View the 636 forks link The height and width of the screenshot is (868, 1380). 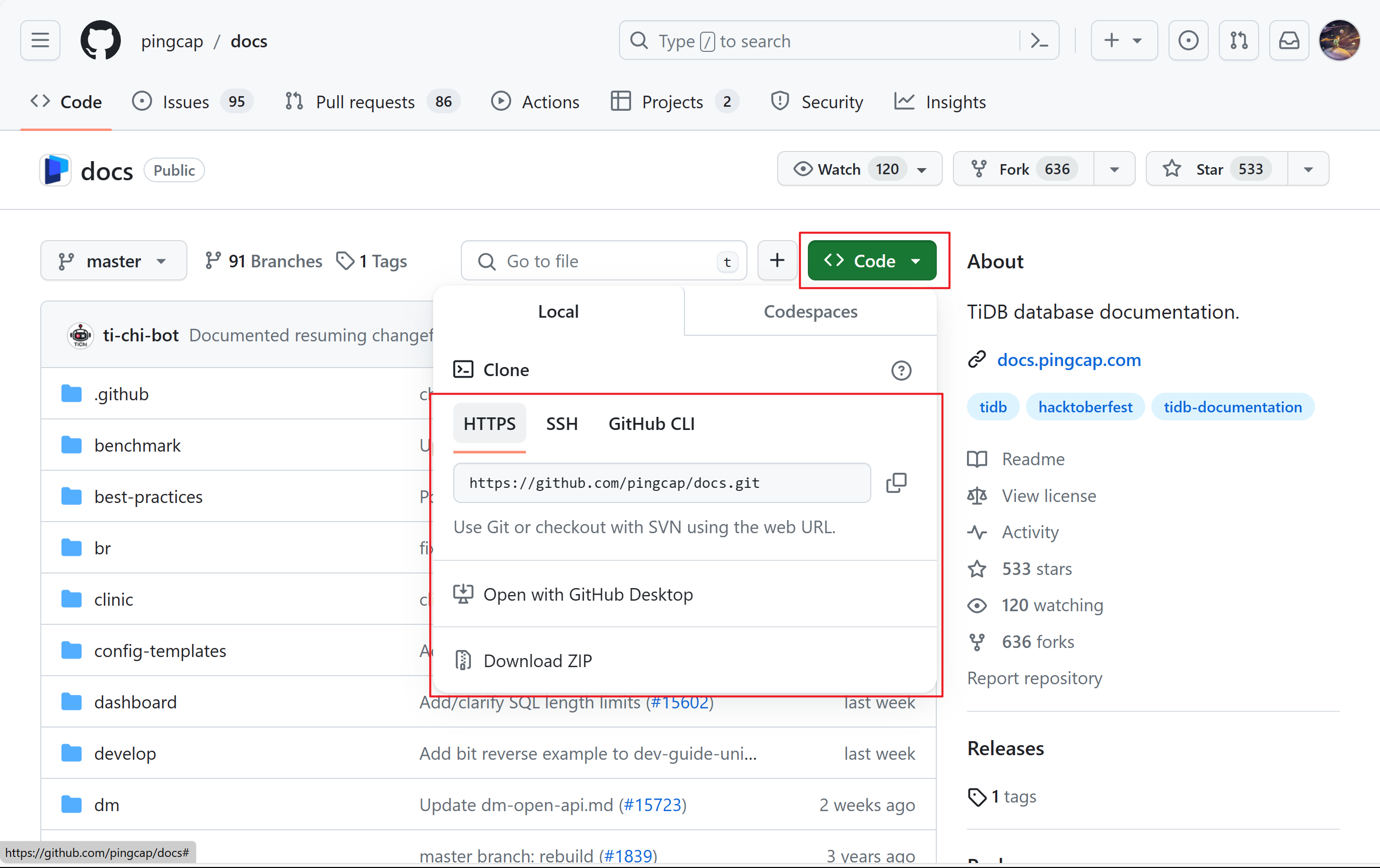(1021, 642)
